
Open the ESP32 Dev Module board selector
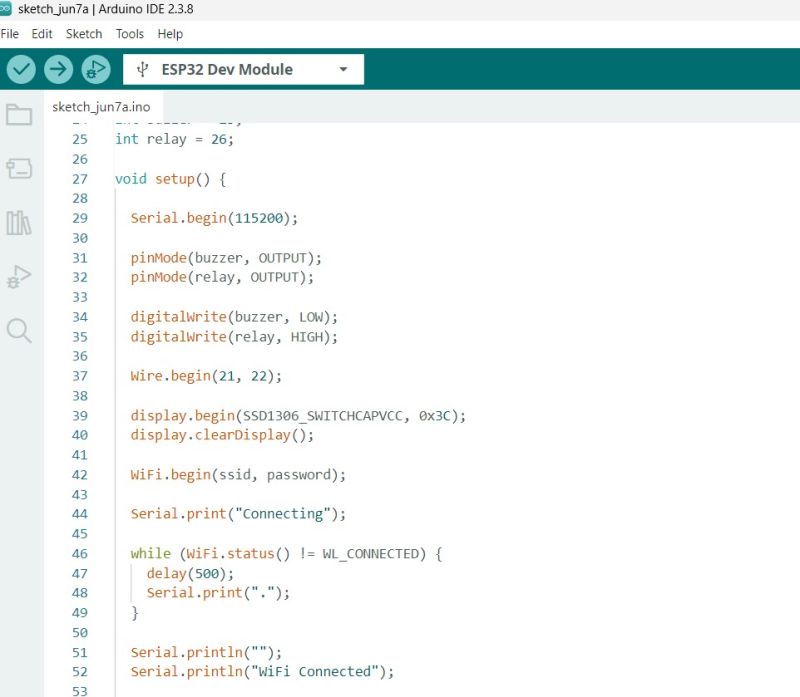[x=243, y=69]
